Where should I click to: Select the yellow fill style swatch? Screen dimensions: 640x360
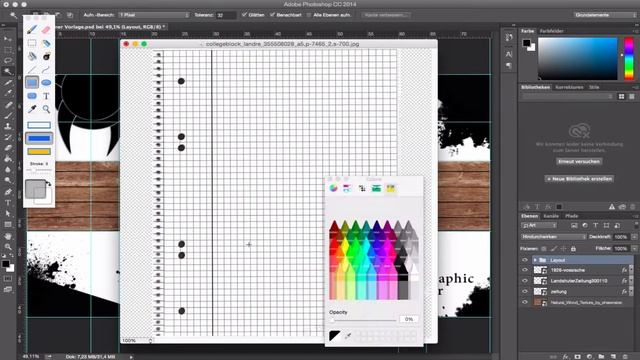coord(39,151)
